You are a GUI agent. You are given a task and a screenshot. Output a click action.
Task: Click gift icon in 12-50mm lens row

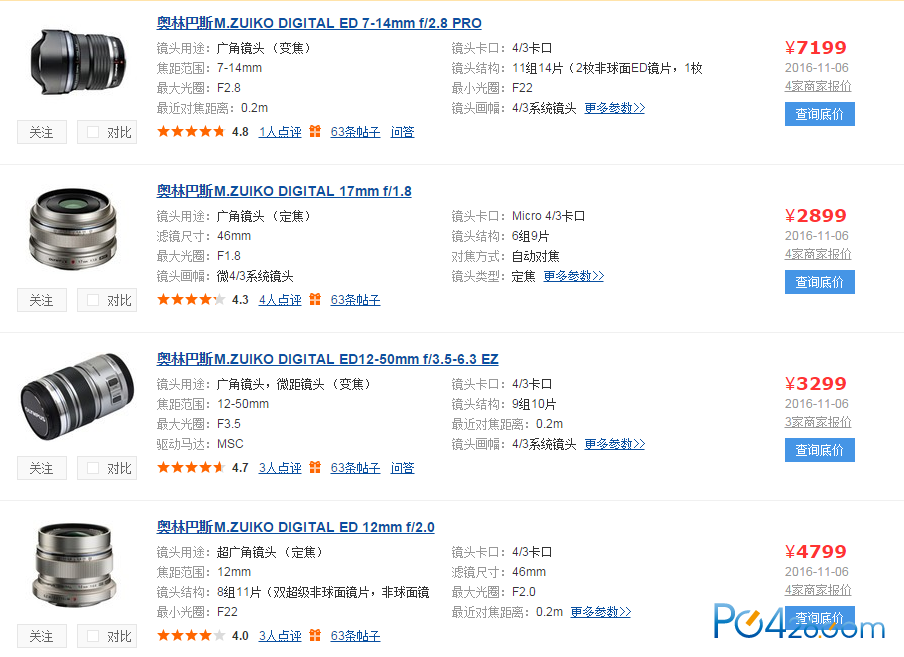[x=315, y=467]
